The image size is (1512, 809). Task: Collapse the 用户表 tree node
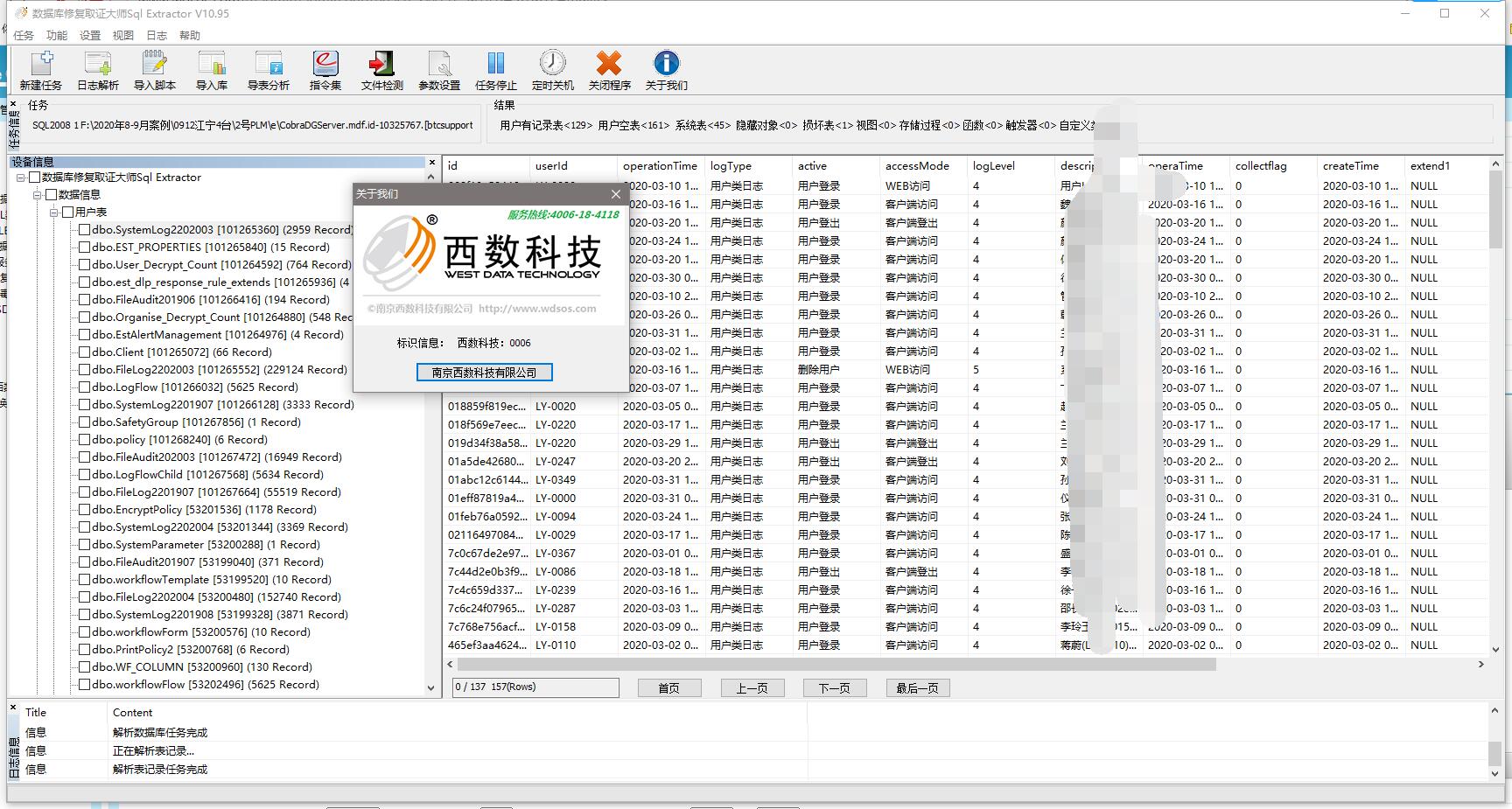tap(53, 213)
